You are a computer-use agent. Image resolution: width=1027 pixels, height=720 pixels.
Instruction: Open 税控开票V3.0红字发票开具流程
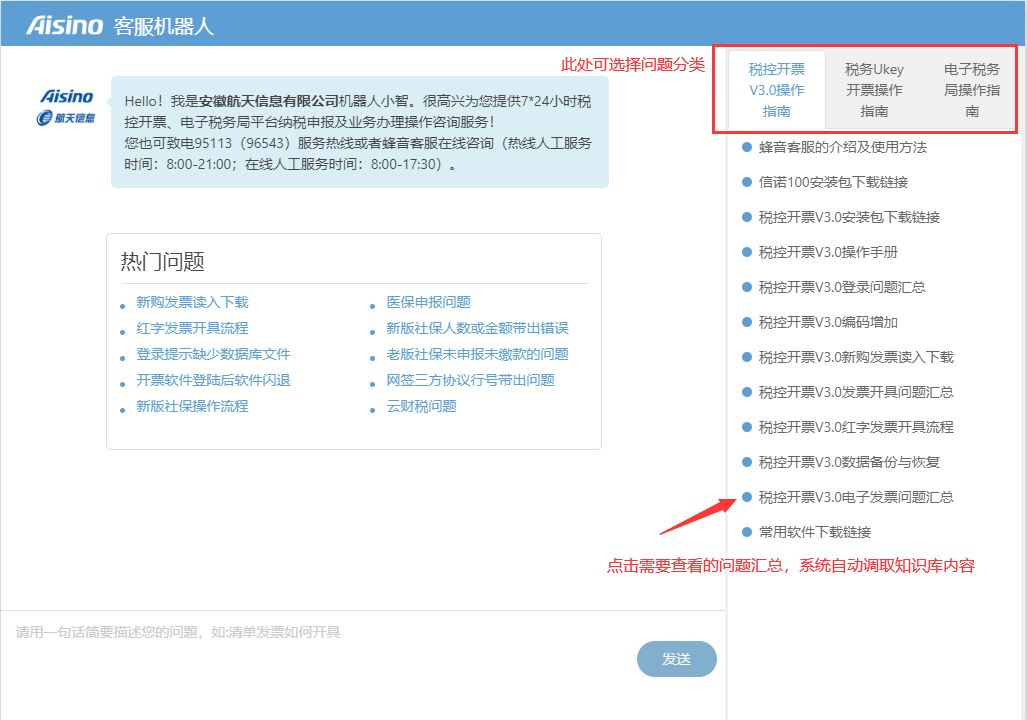tap(856, 427)
